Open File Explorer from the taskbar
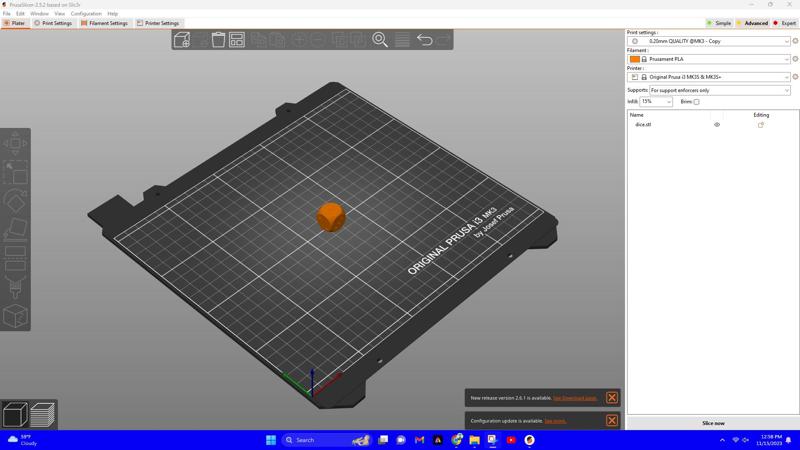Viewport: 800px width, 450px height. point(474,440)
